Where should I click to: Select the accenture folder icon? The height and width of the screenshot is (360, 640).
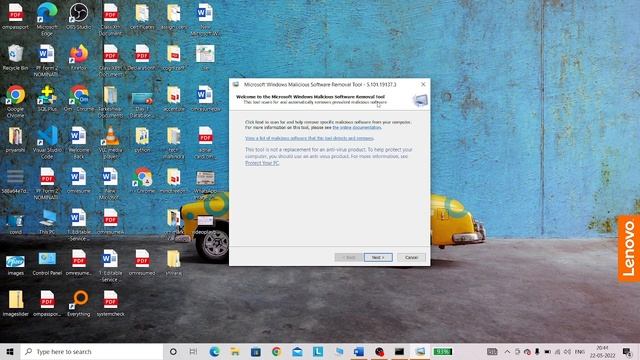point(174,98)
